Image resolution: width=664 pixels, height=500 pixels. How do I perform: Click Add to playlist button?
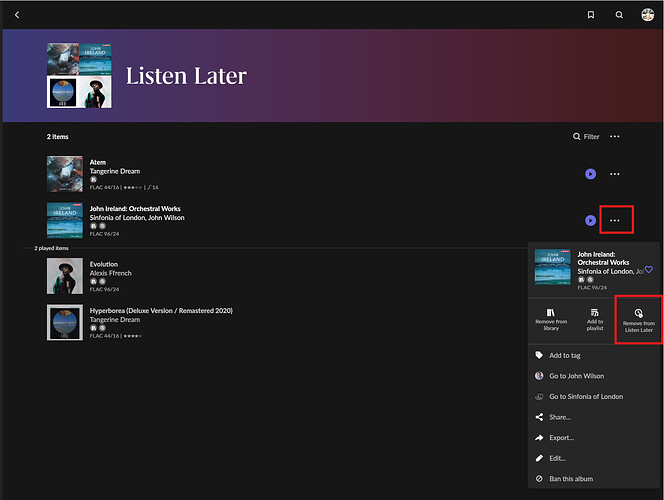click(x=595, y=319)
